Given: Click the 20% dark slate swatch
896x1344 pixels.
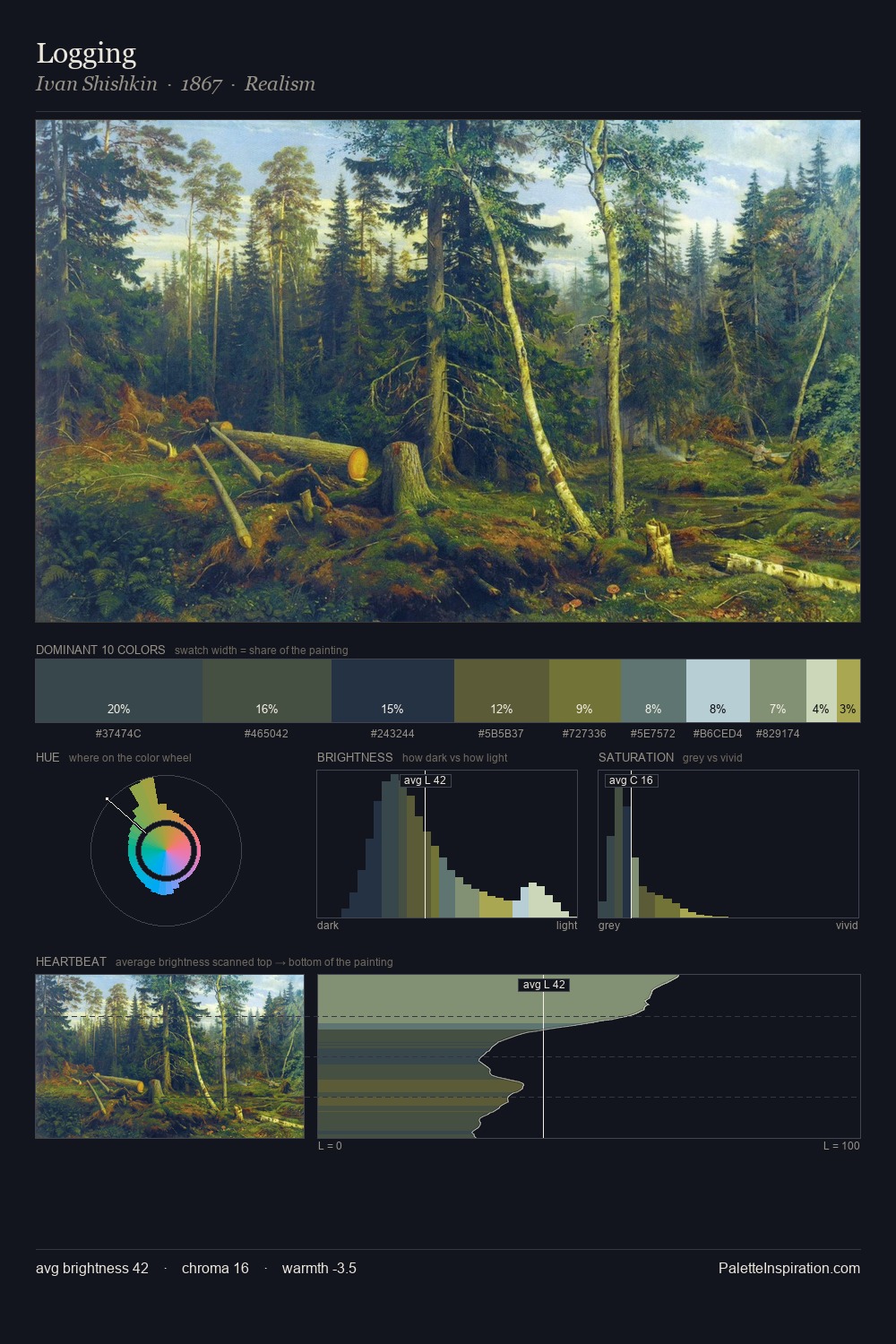Looking at the screenshot, I should click(118, 691).
